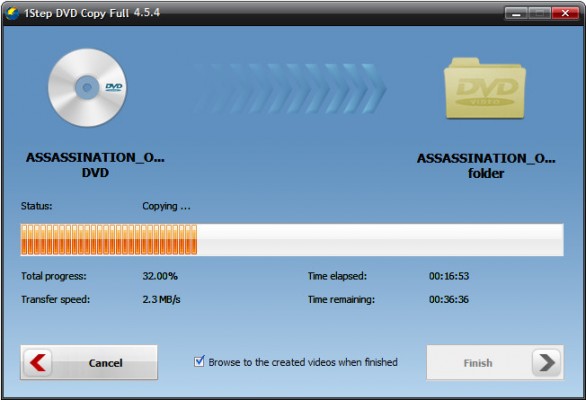Viewport: 586px width, 400px height.
Task: Click the orange copying progress bar
Action: point(109,240)
